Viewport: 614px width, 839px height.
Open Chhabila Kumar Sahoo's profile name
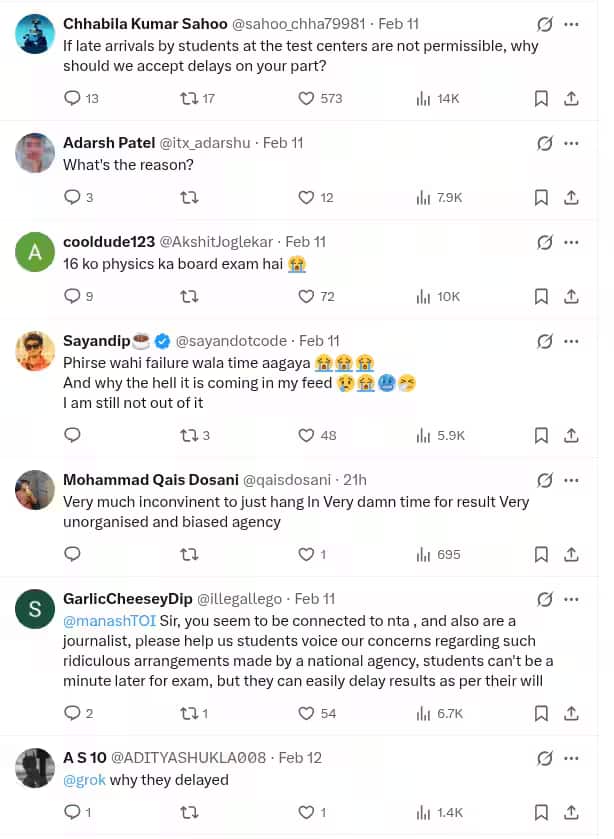point(145,23)
